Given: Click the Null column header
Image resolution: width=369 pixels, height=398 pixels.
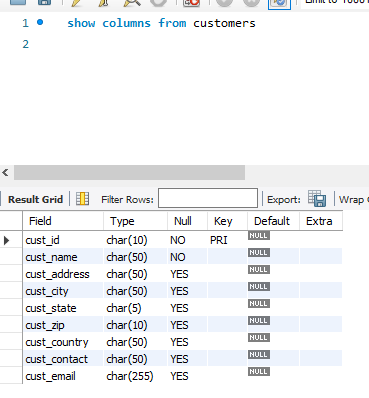Looking at the screenshot, I should [x=187, y=221].
